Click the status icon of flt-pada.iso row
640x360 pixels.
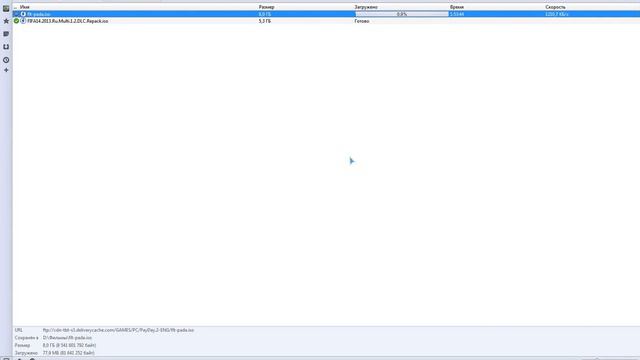tap(16, 14)
